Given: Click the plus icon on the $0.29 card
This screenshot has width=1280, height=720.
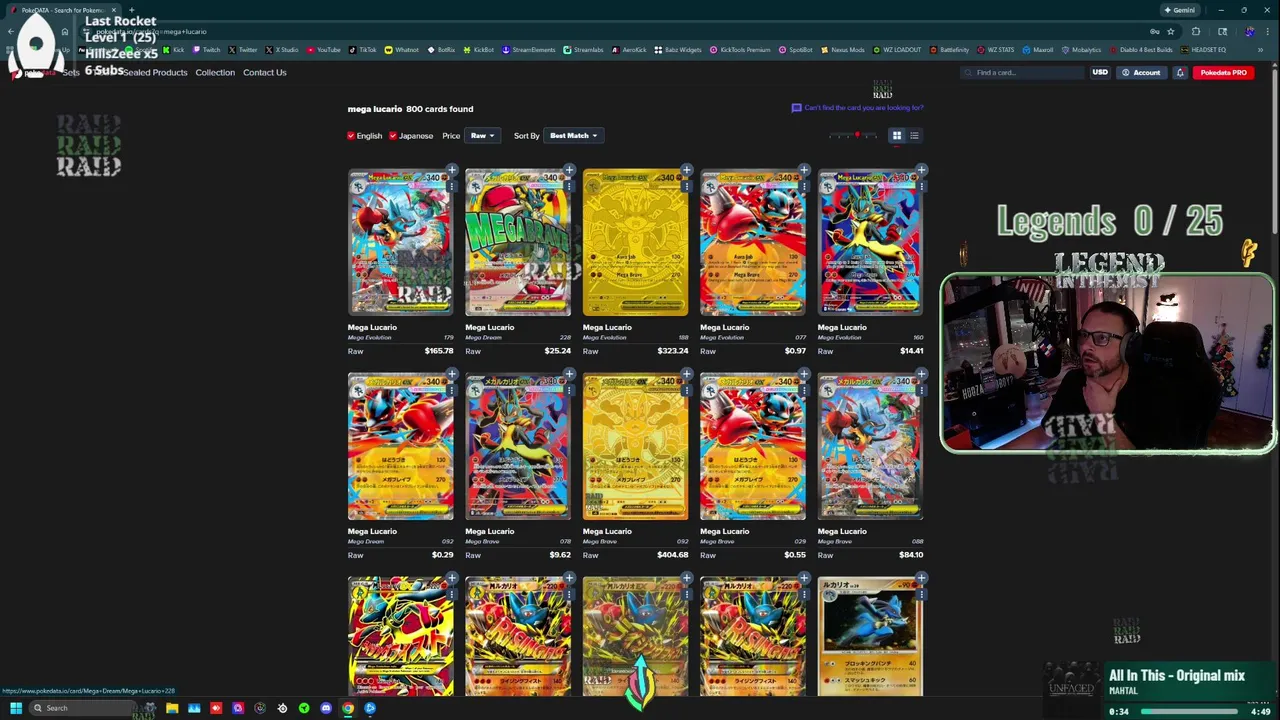Looking at the screenshot, I should pyautogui.click(x=452, y=374).
